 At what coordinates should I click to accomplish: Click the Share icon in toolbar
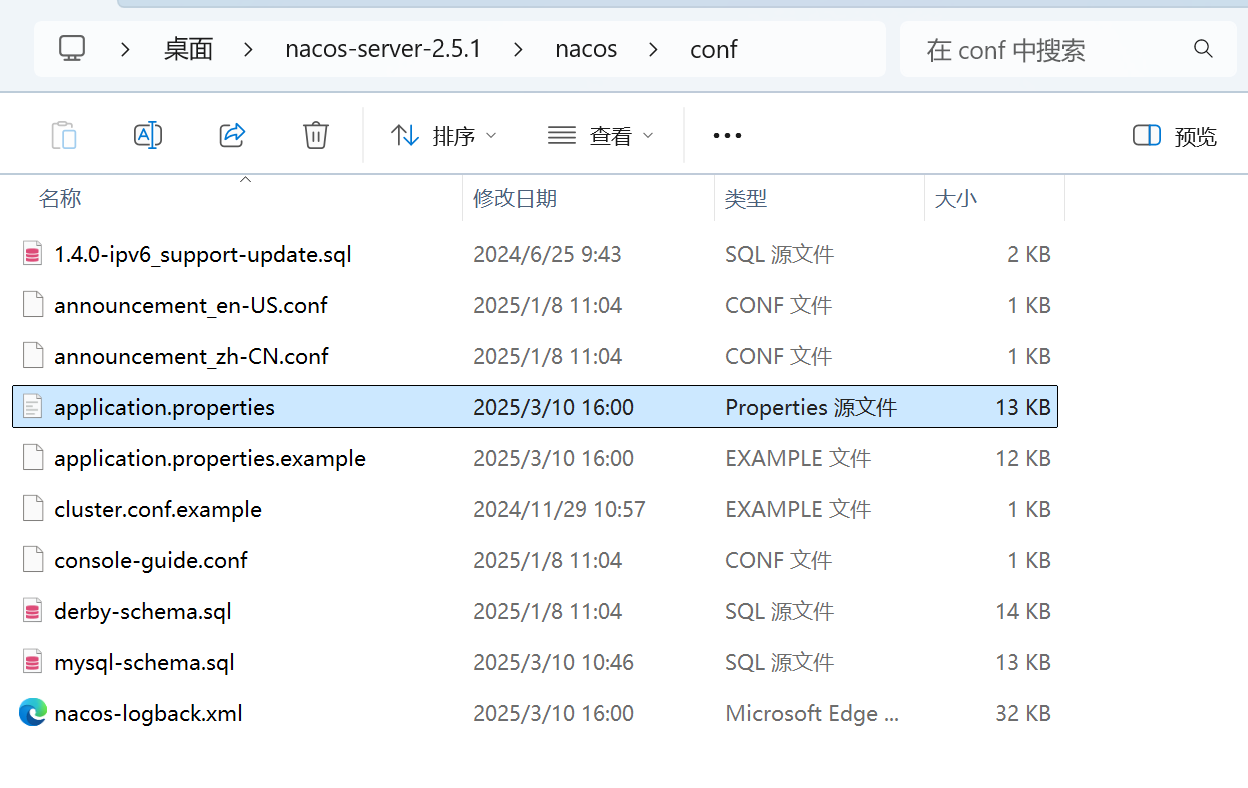232,135
